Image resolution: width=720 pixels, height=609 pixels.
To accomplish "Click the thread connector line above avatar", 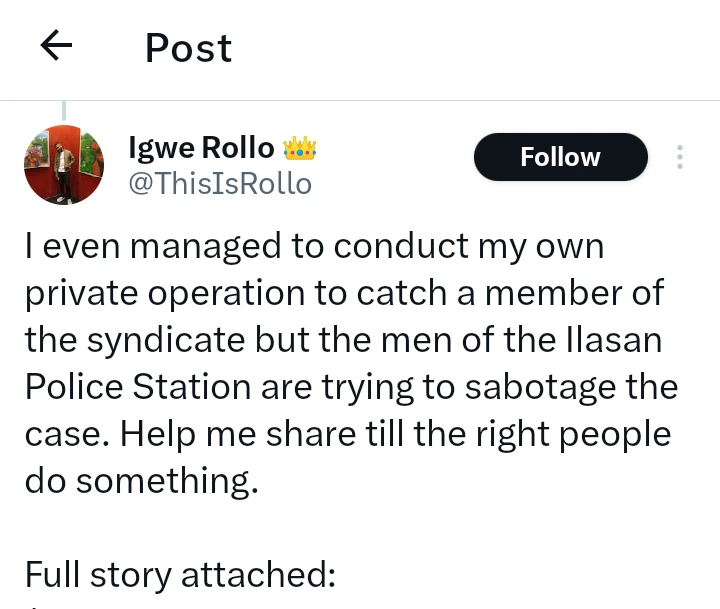I will click(x=64, y=111).
